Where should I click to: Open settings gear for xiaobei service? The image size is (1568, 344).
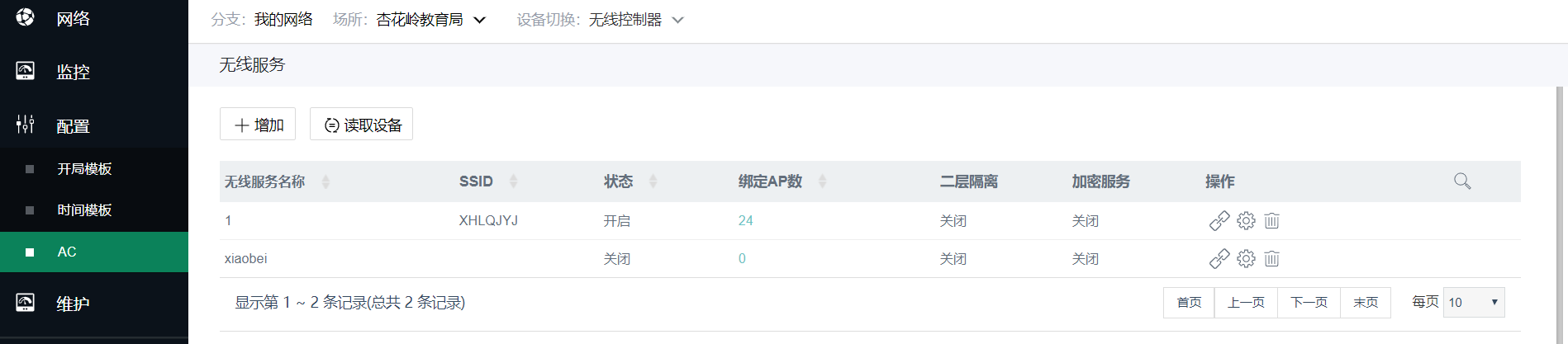(x=1246, y=259)
